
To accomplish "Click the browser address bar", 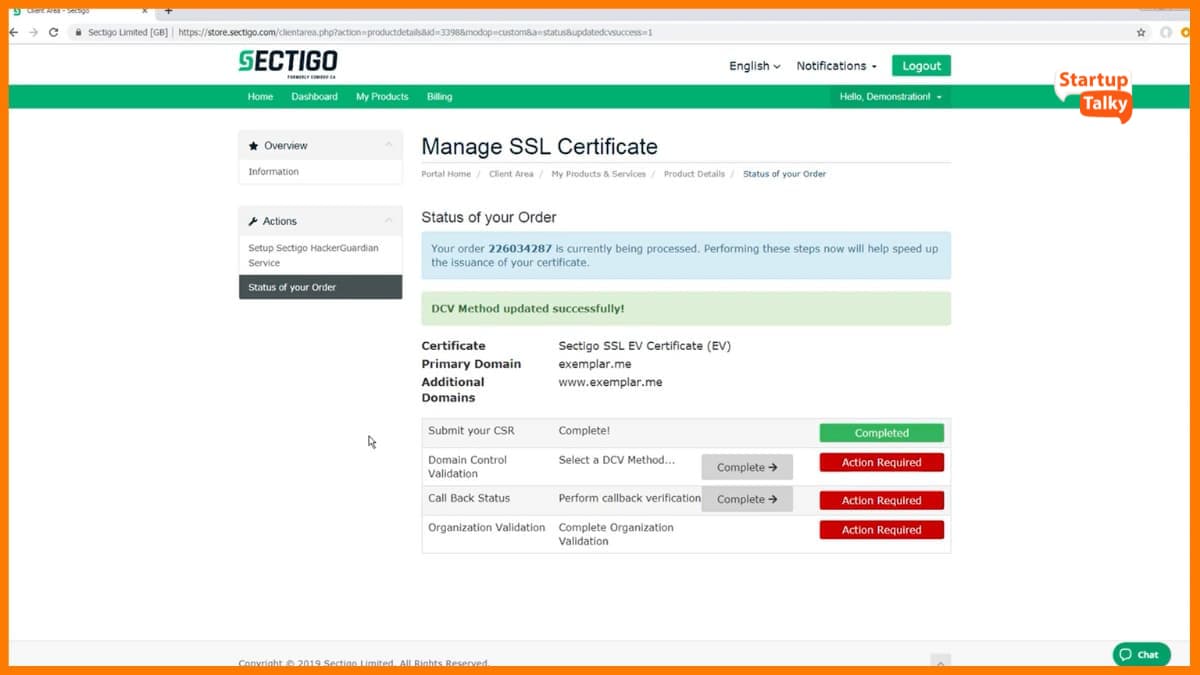I will click(400, 31).
